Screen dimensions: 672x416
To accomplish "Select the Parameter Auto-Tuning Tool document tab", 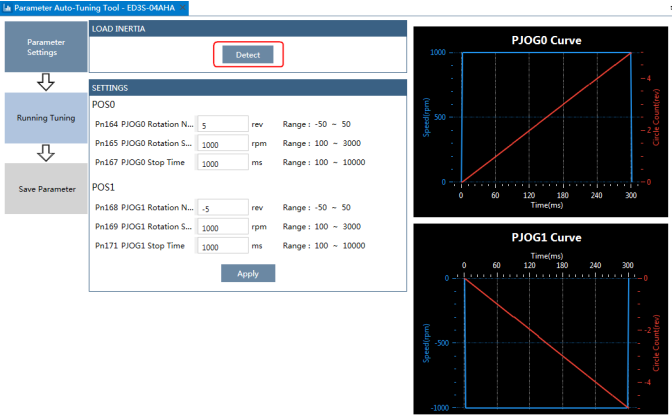I will pos(94,8).
